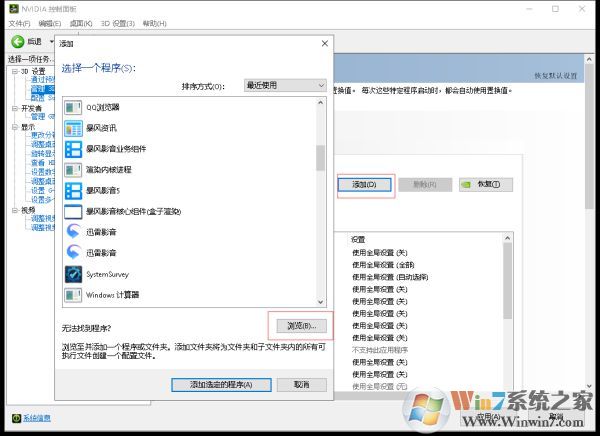Open the Back button history dropdown arrow
The image size is (600, 436).
pyautogui.click(x=51, y=41)
